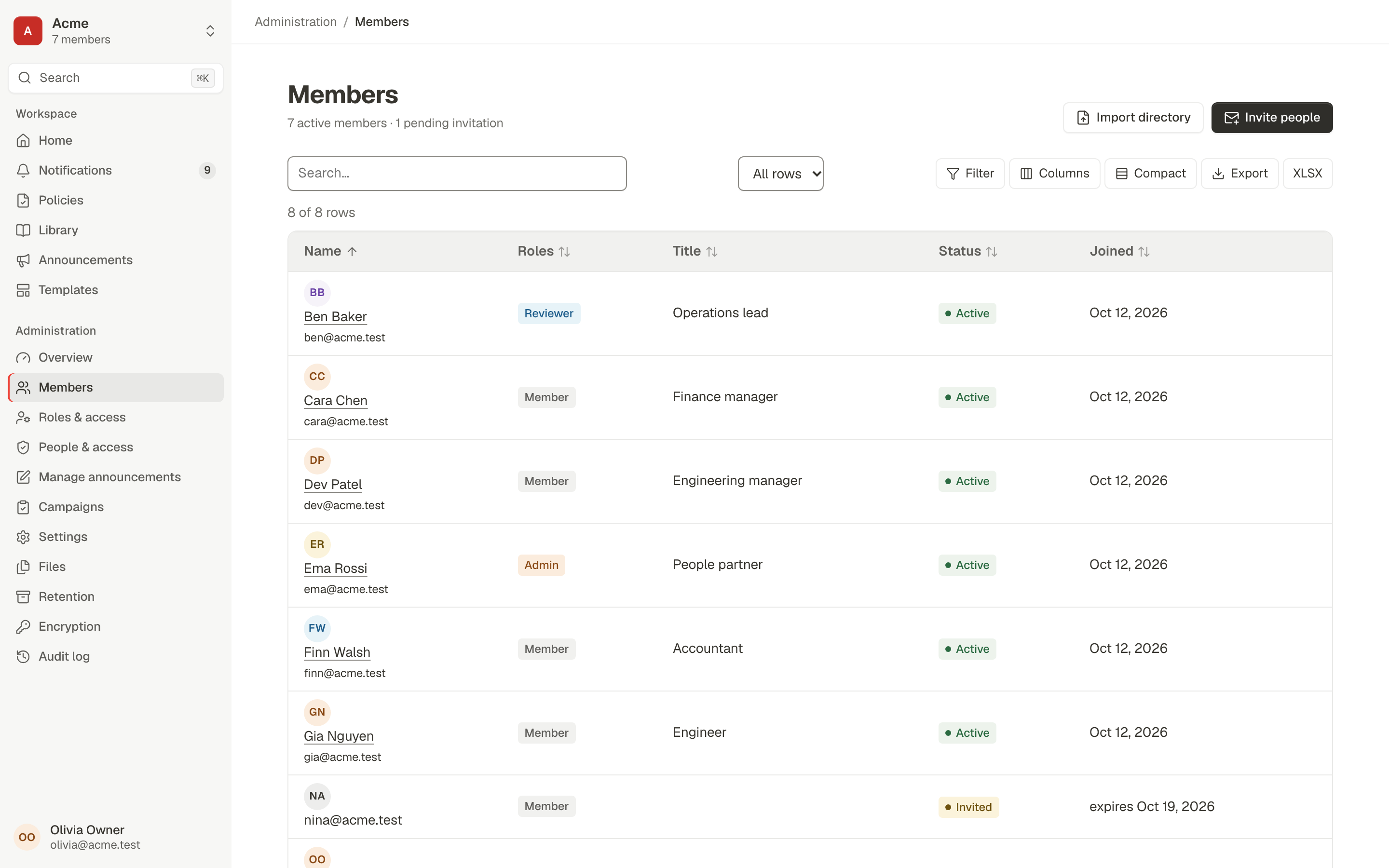Click the Export button
This screenshot has height=868, width=1389.
[1240, 174]
